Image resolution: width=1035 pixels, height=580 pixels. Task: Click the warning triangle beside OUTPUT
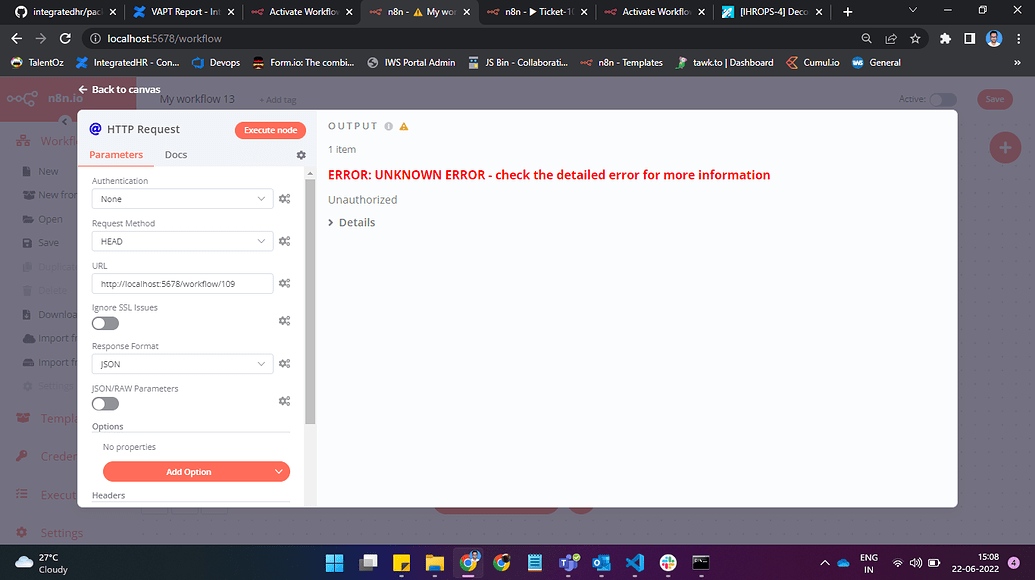coord(403,127)
